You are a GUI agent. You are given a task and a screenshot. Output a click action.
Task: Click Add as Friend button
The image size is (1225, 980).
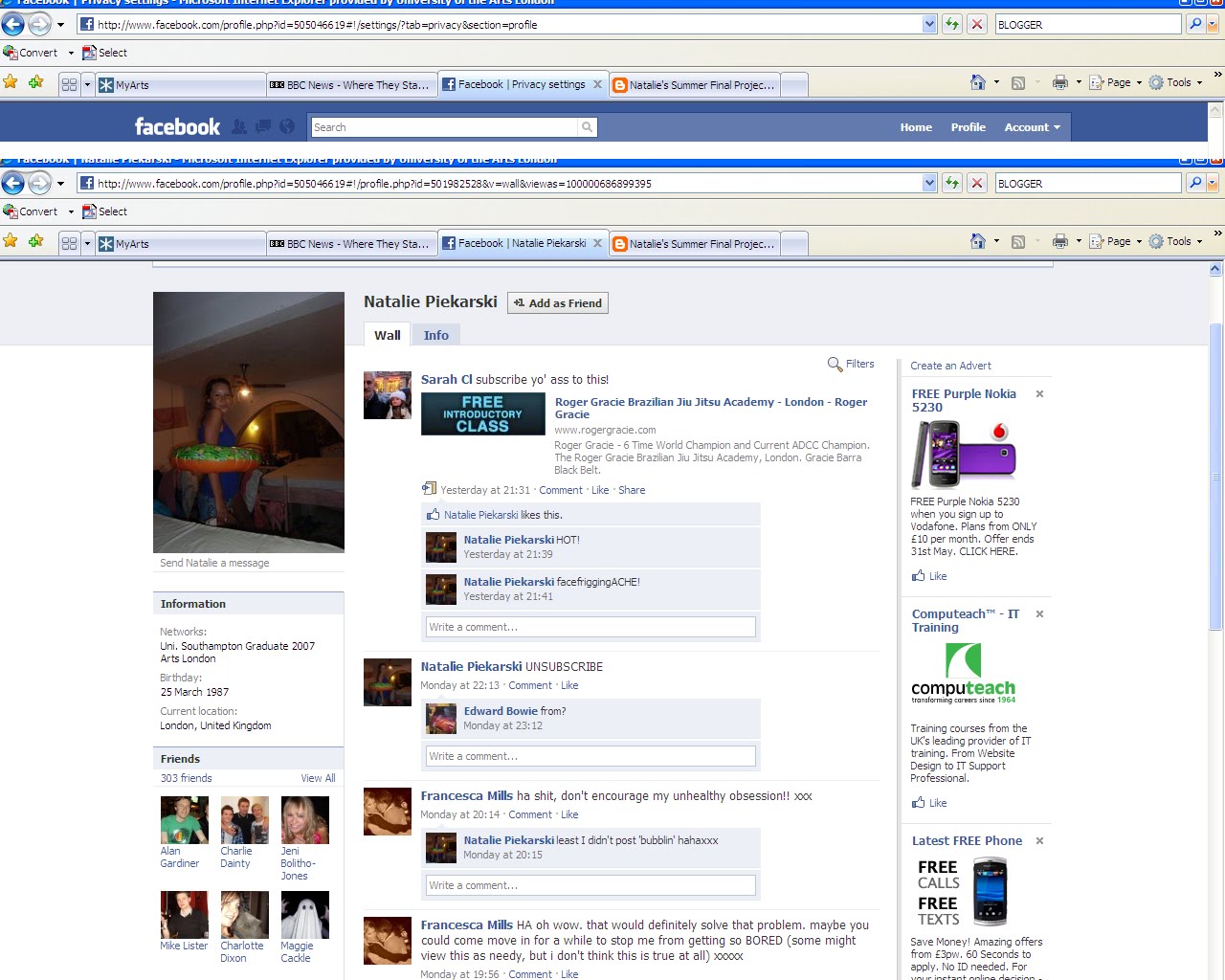[558, 303]
